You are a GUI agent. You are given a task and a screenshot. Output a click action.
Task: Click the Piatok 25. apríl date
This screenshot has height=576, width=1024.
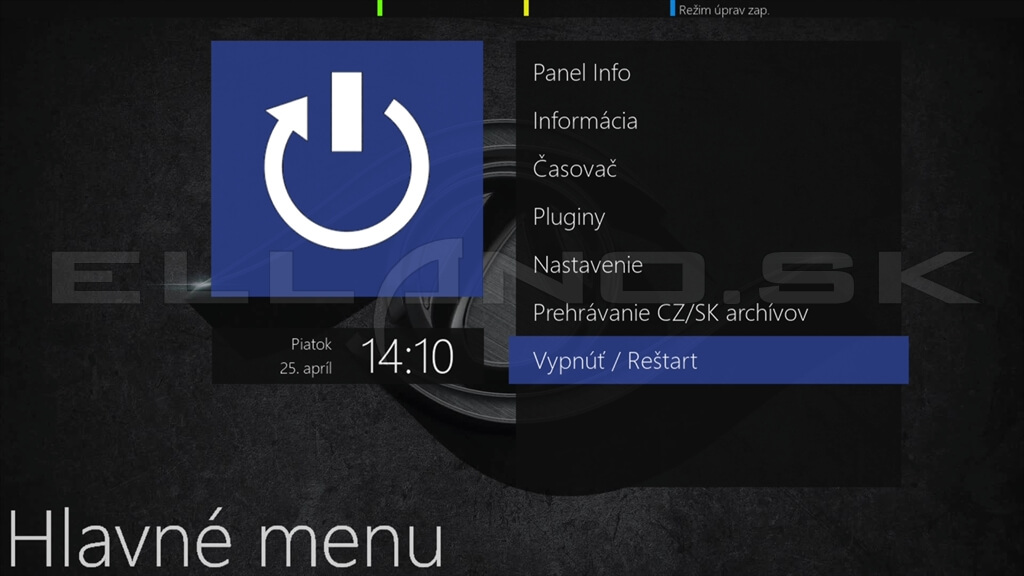[306, 356]
